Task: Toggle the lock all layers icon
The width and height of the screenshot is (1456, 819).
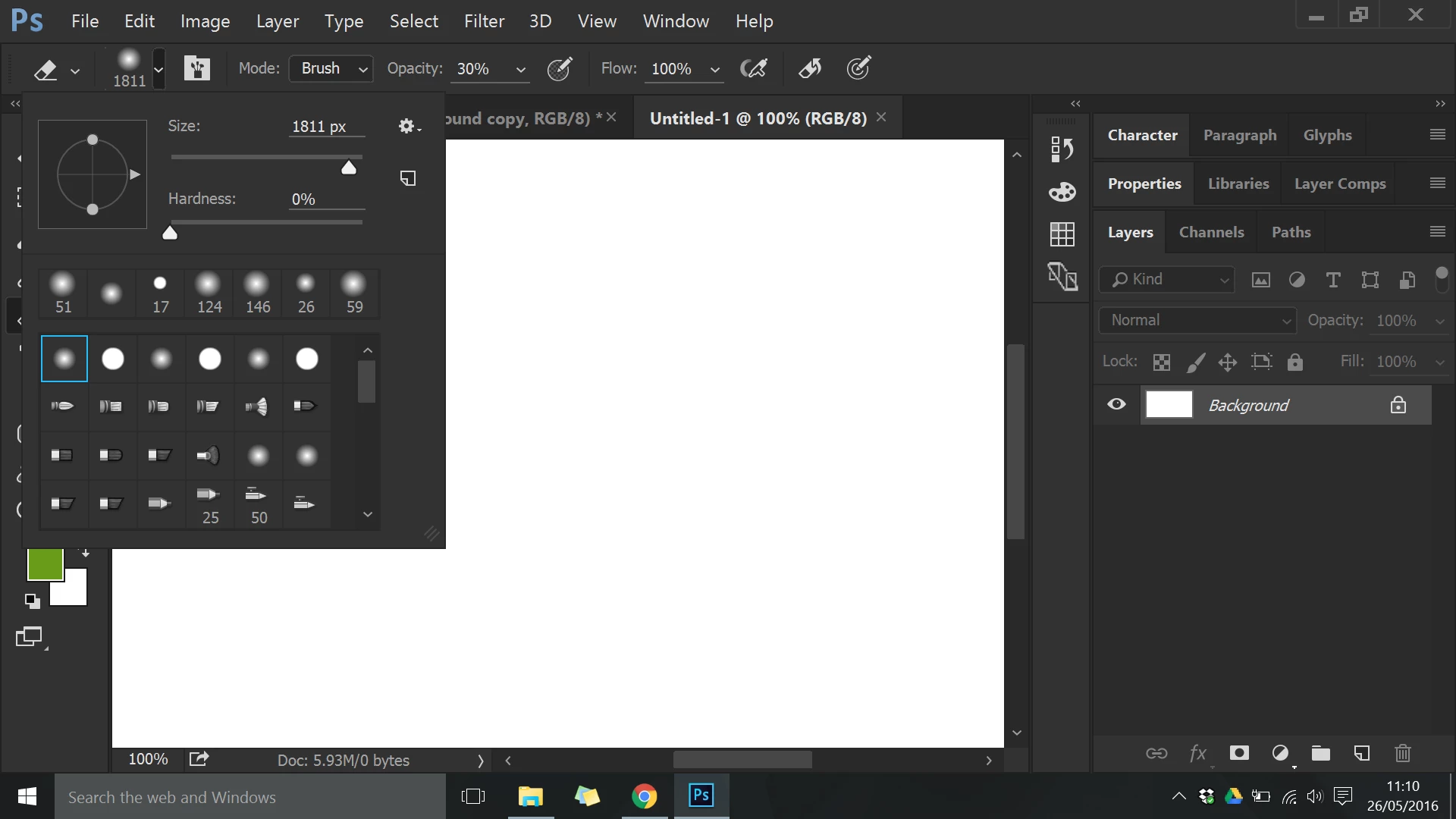Action: coord(1295,362)
